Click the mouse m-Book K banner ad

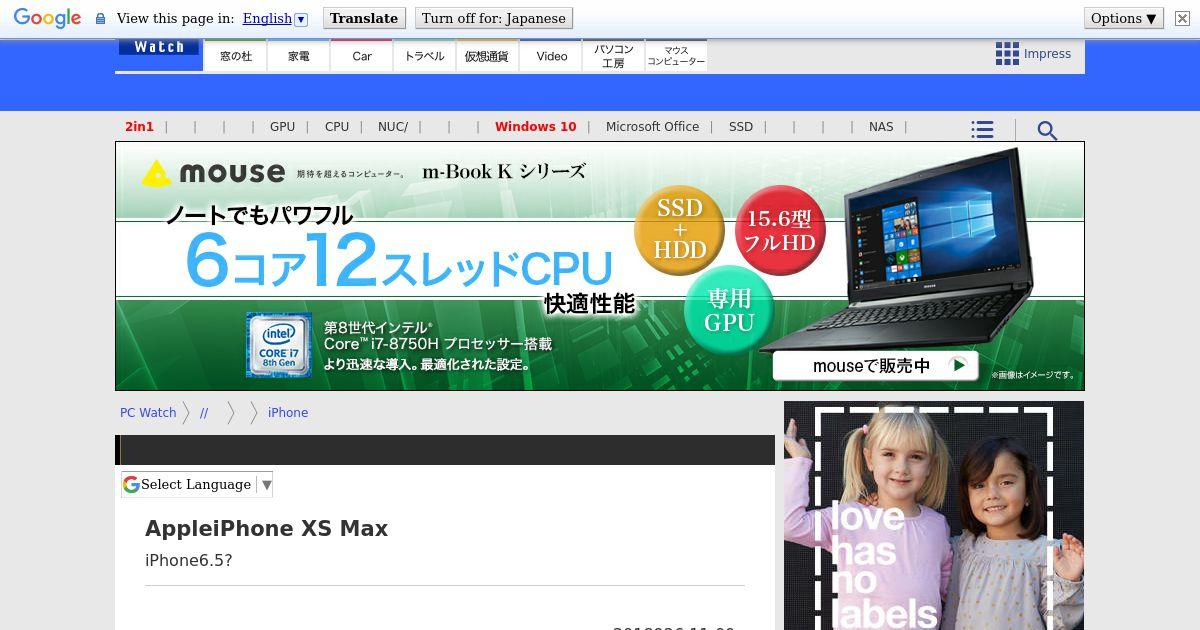pyautogui.click(x=600, y=266)
